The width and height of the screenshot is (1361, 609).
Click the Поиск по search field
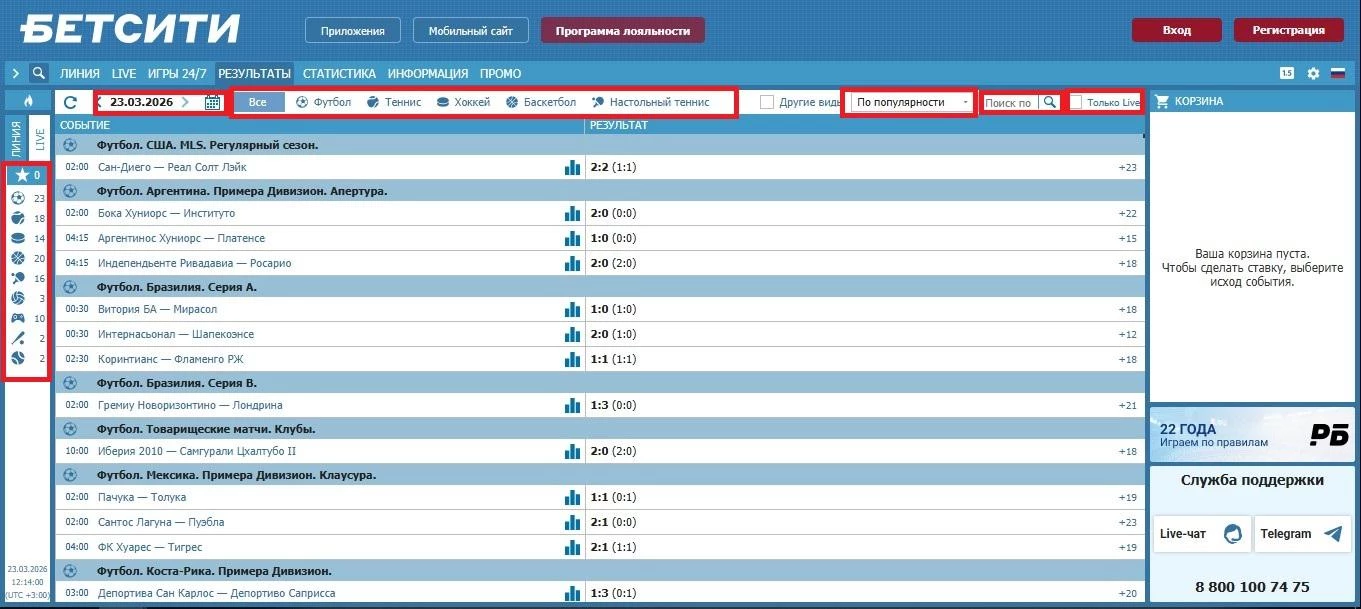(1010, 102)
